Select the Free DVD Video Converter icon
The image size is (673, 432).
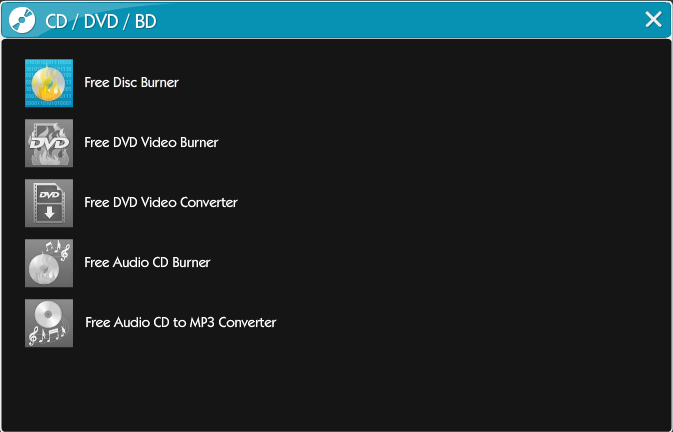[49, 203]
